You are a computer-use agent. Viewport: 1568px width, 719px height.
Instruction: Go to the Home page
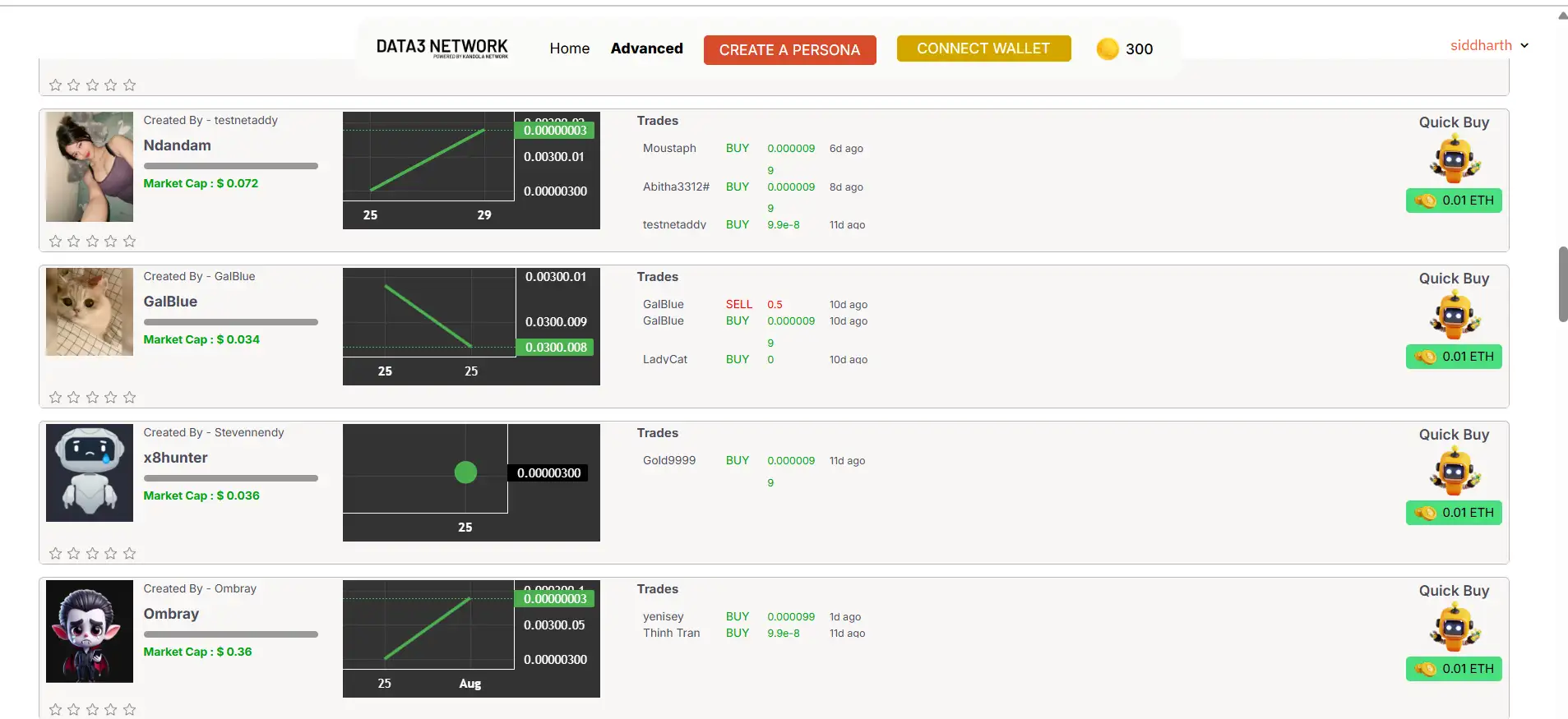click(569, 48)
